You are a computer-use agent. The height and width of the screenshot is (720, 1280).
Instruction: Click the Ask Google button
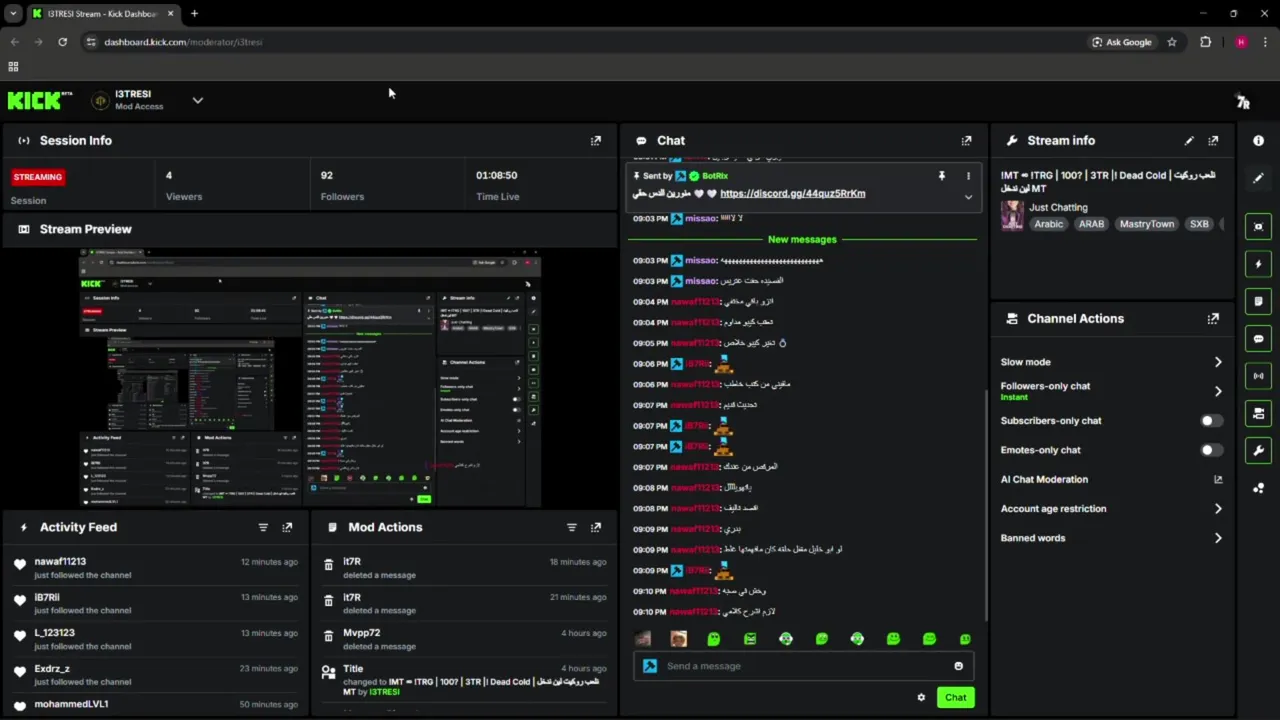pyautogui.click(x=1121, y=42)
